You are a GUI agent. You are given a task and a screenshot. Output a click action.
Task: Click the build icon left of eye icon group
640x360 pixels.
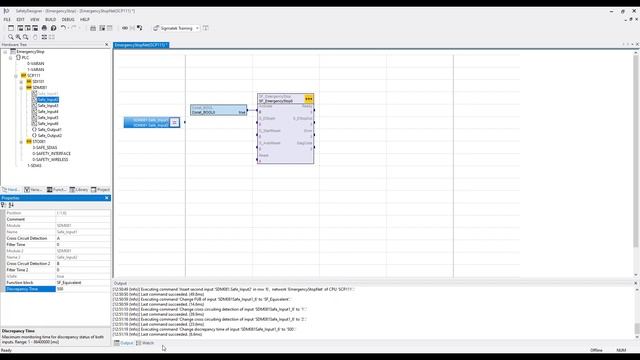tap(93, 28)
